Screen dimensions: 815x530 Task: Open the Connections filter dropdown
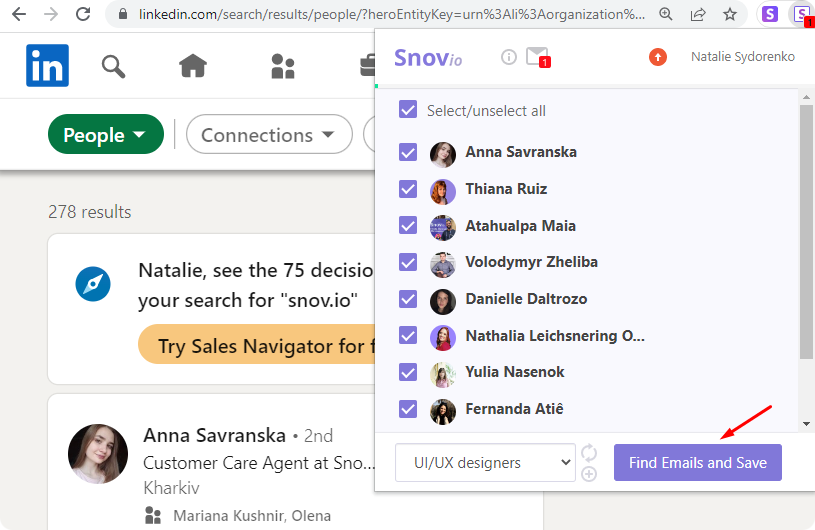pyautogui.click(x=269, y=135)
